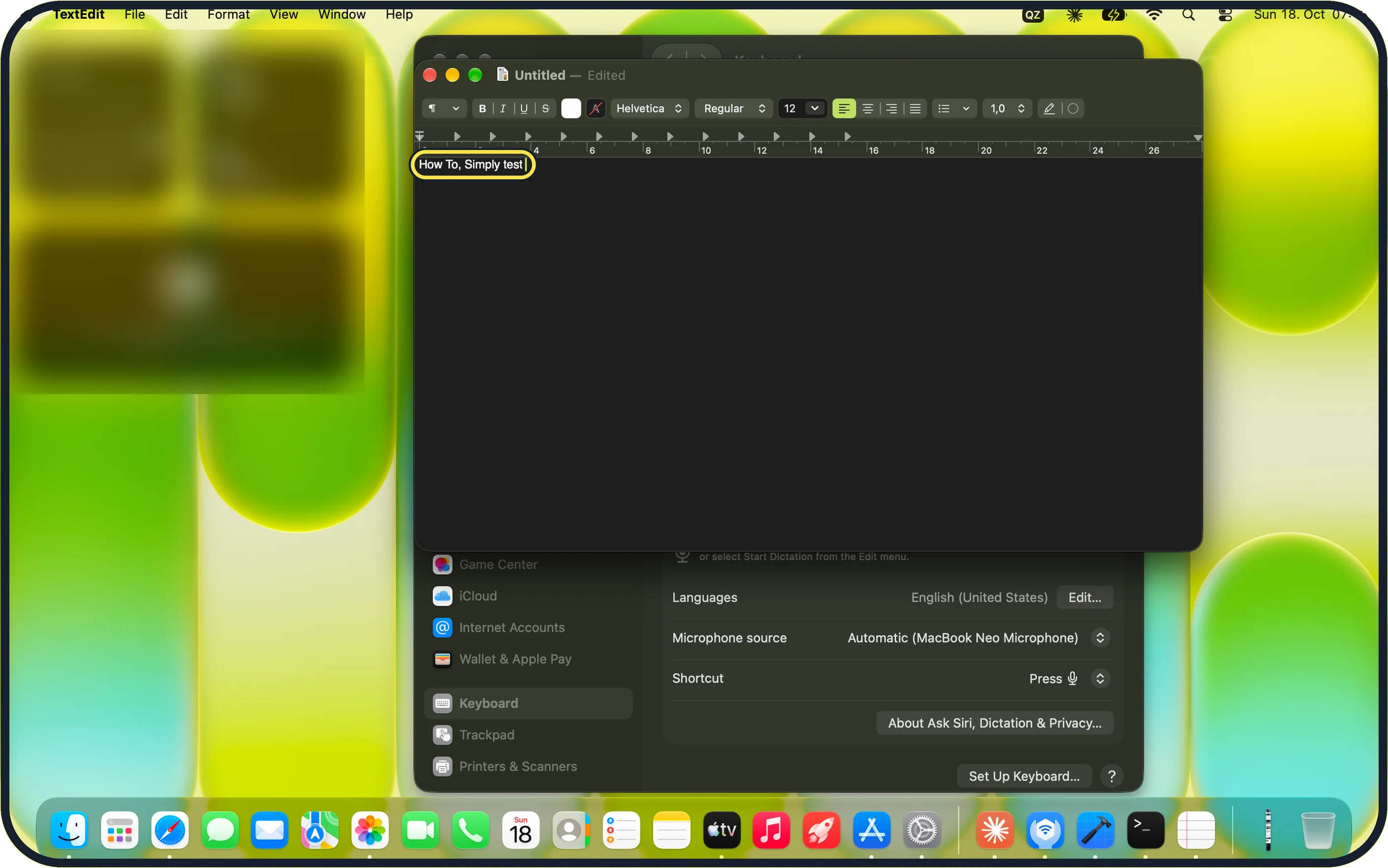Click the ruler mark labeled 10

click(x=706, y=150)
